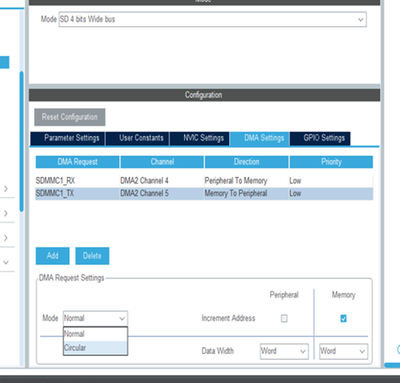Open the GPIO Settings tab

320,138
